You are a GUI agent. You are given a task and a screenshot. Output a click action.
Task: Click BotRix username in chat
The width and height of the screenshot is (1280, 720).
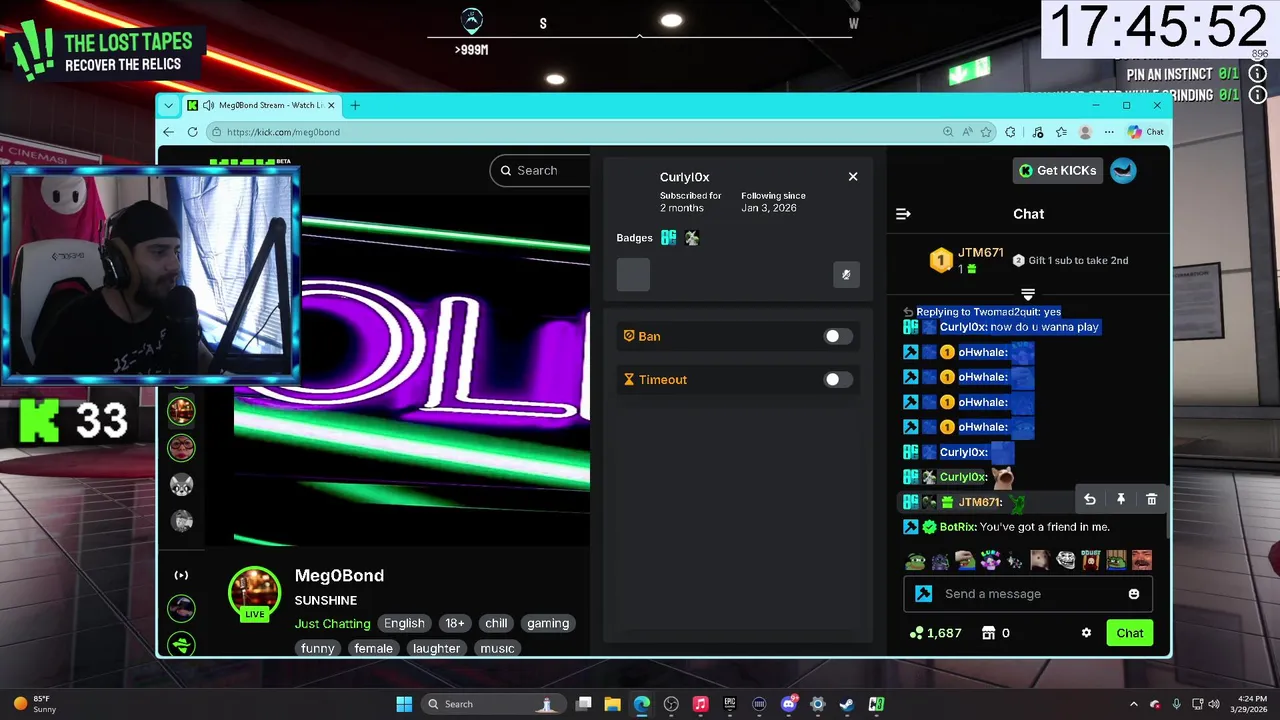coord(957,527)
